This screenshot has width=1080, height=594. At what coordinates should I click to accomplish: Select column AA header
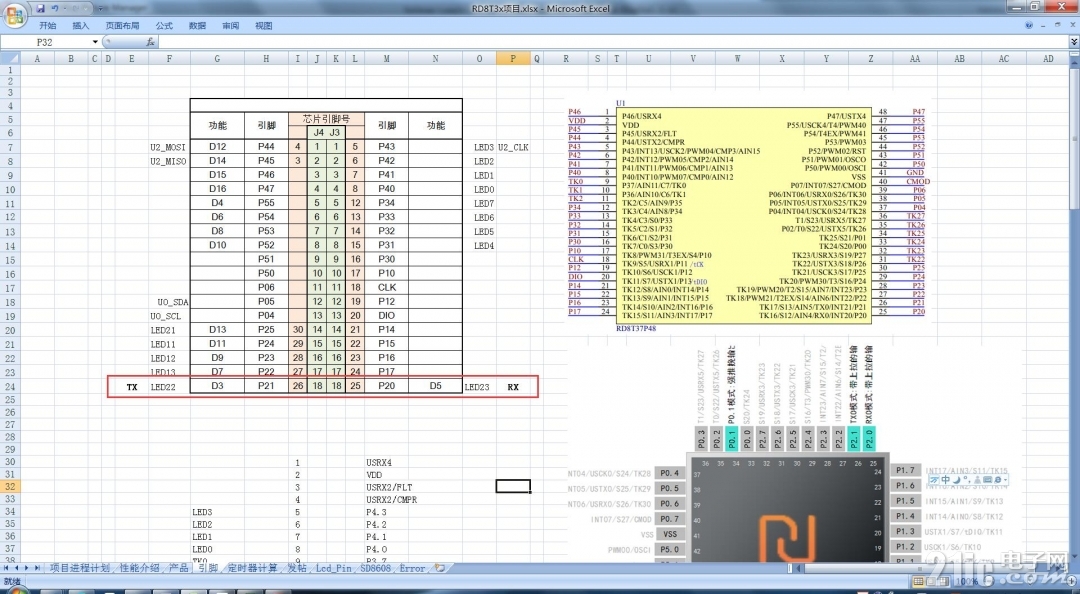coord(915,59)
